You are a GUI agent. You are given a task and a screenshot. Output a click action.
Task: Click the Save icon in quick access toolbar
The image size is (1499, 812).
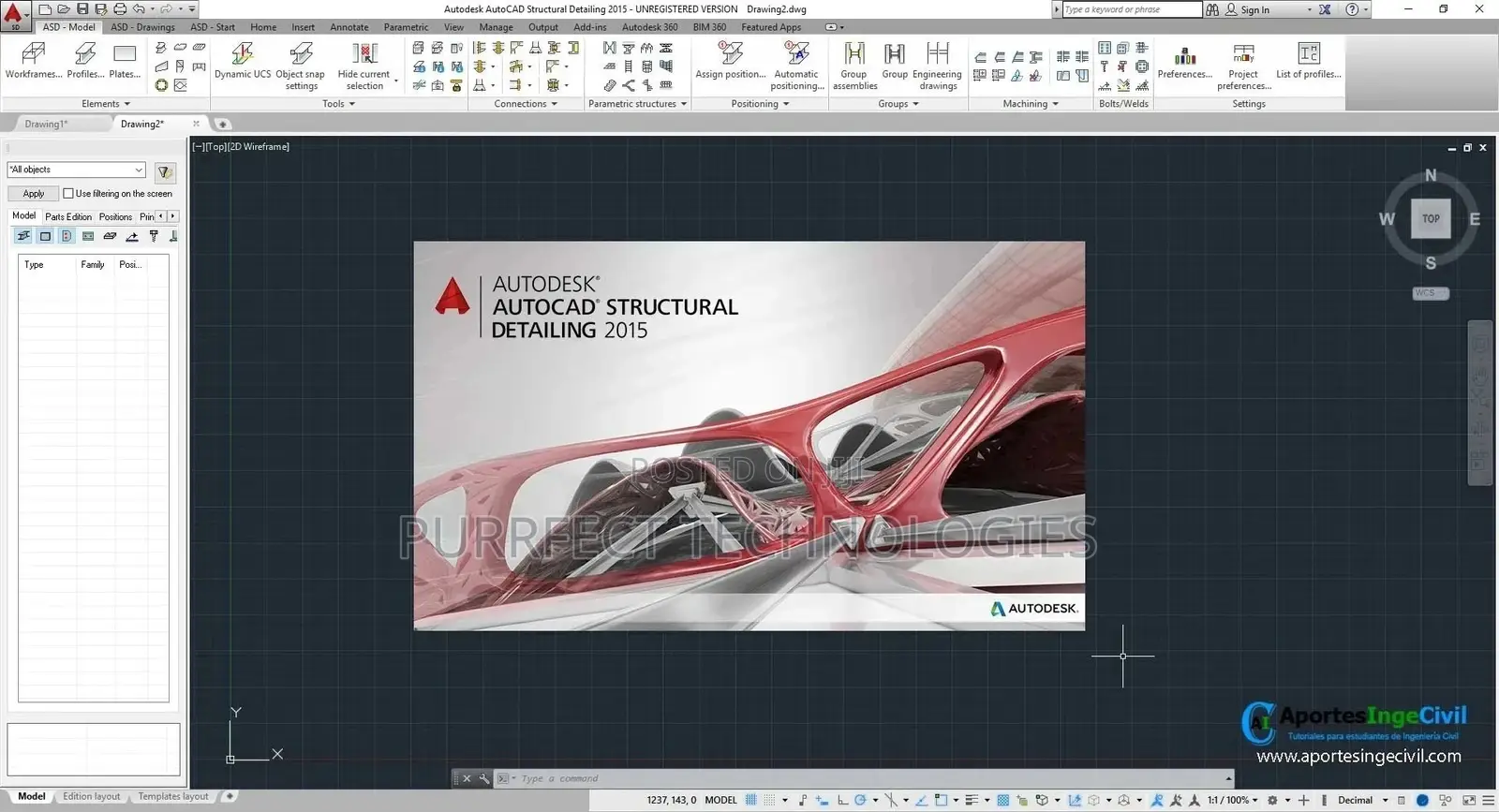point(82,9)
